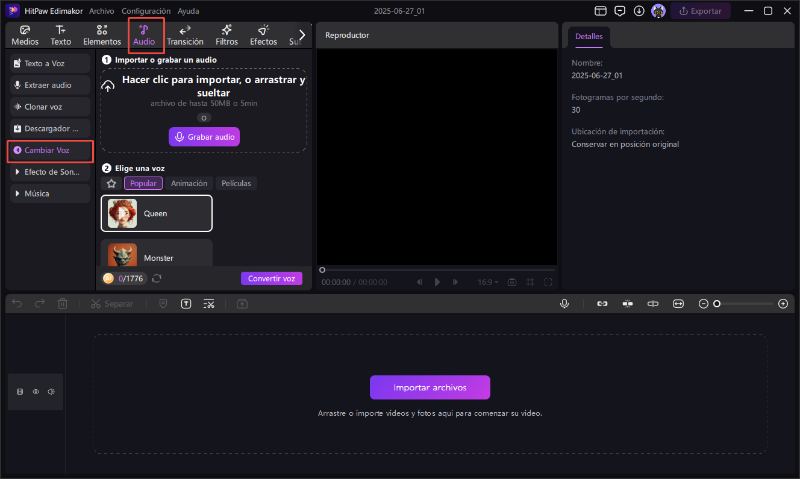Click the marker shield icon
Screen dimensions: 800x479
coord(163,304)
